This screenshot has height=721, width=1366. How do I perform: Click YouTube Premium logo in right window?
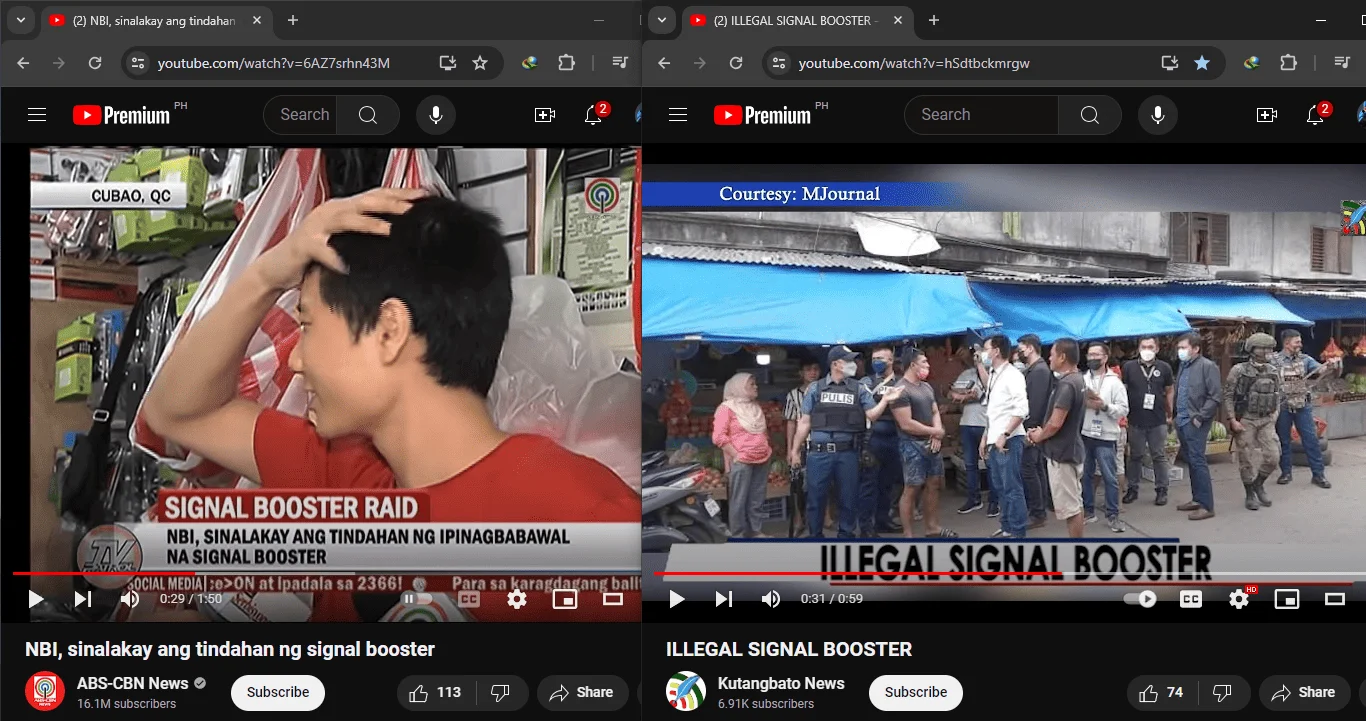tap(763, 115)
